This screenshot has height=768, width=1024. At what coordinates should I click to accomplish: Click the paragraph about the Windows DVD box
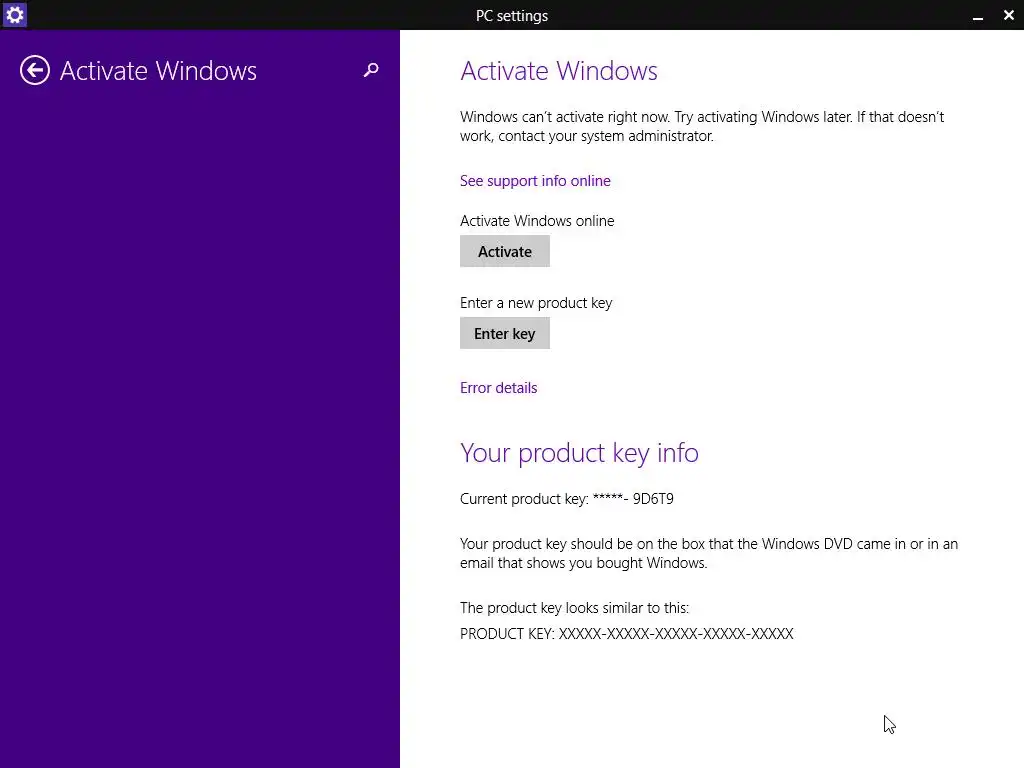tap(709, 553)
